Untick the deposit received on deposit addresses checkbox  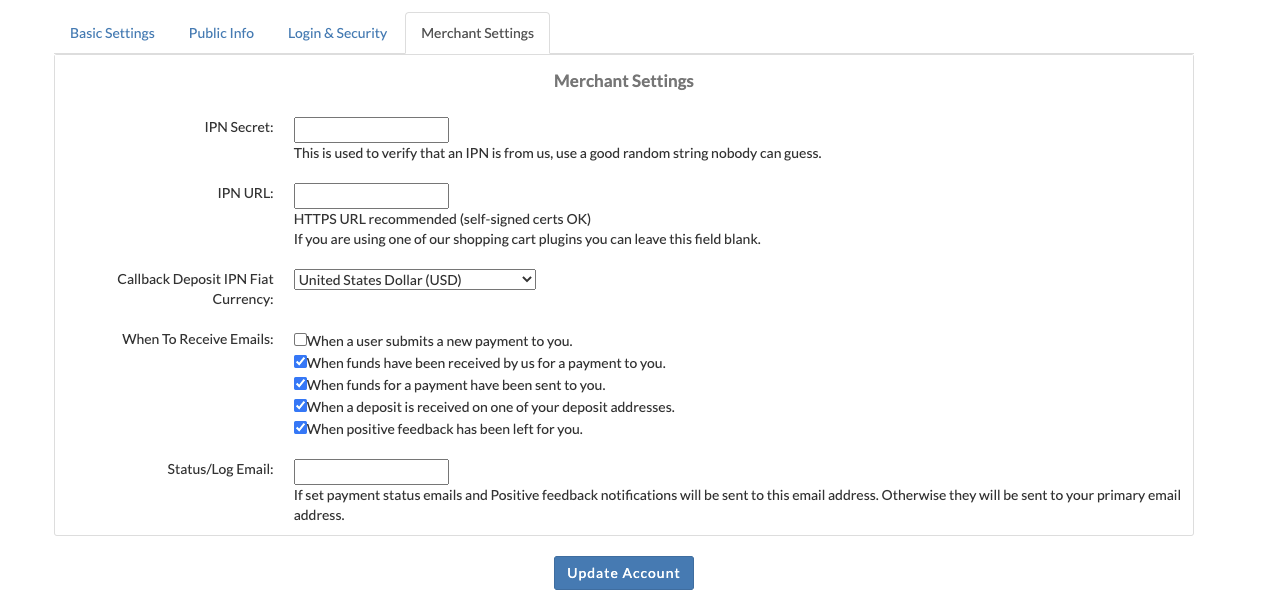[300, 406]
